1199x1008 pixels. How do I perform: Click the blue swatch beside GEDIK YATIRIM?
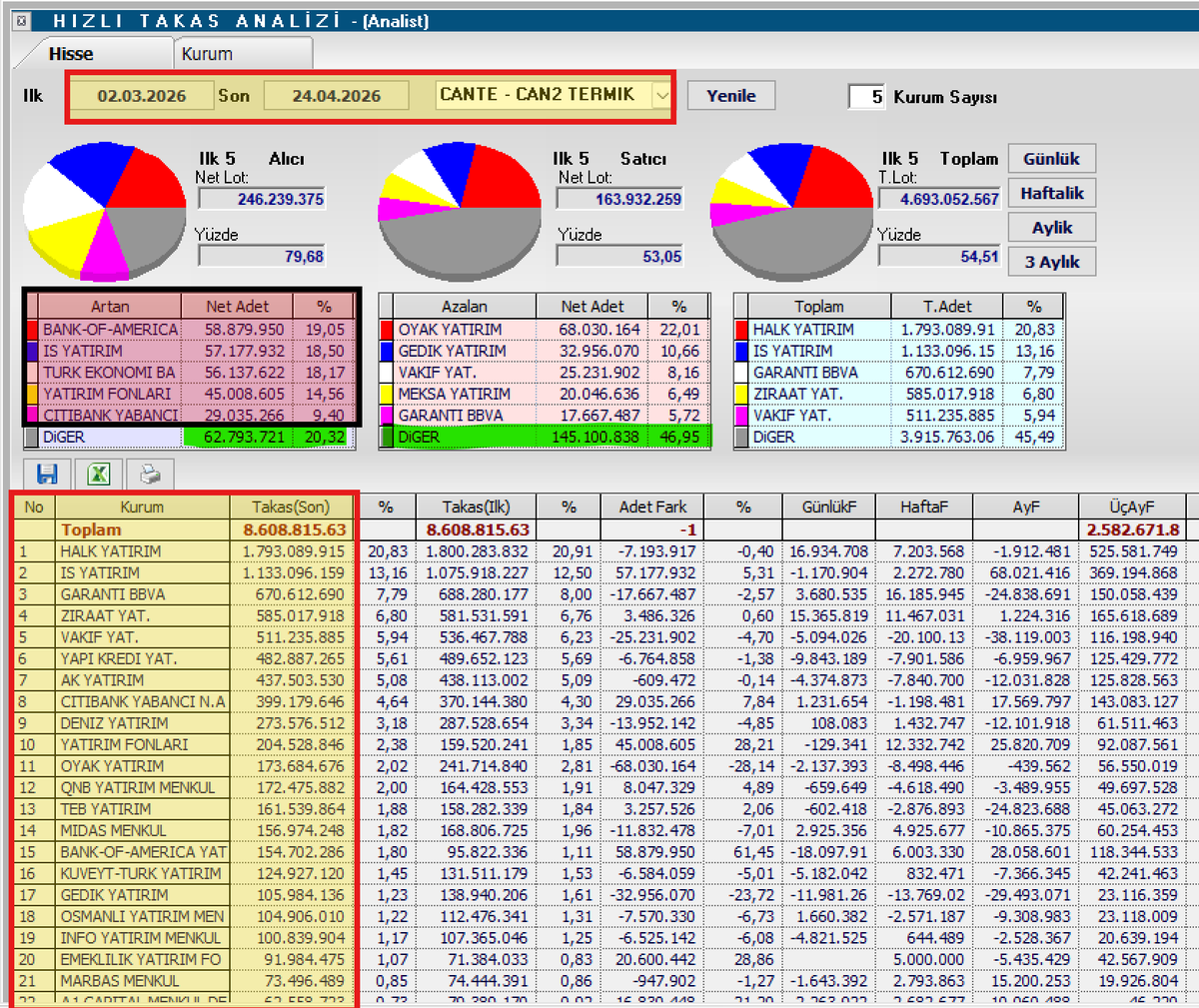(x=388, y=351)
